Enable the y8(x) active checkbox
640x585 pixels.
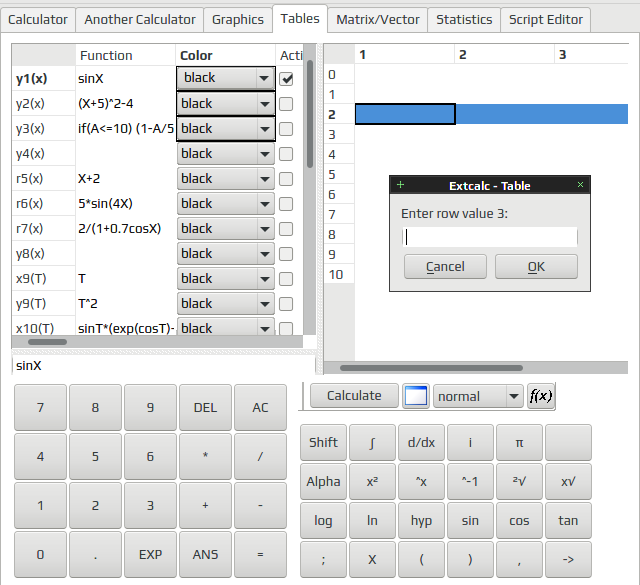coord(286,254)
